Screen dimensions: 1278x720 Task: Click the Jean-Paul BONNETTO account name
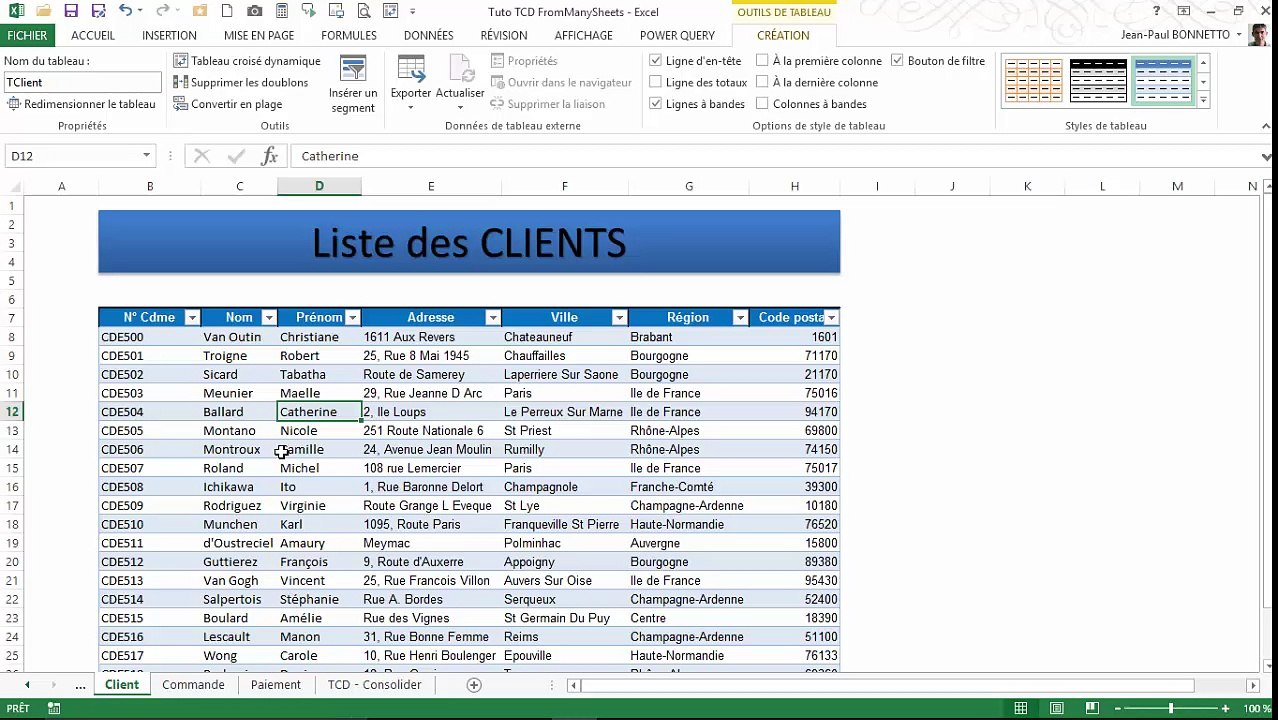(x=1175, y=35)
